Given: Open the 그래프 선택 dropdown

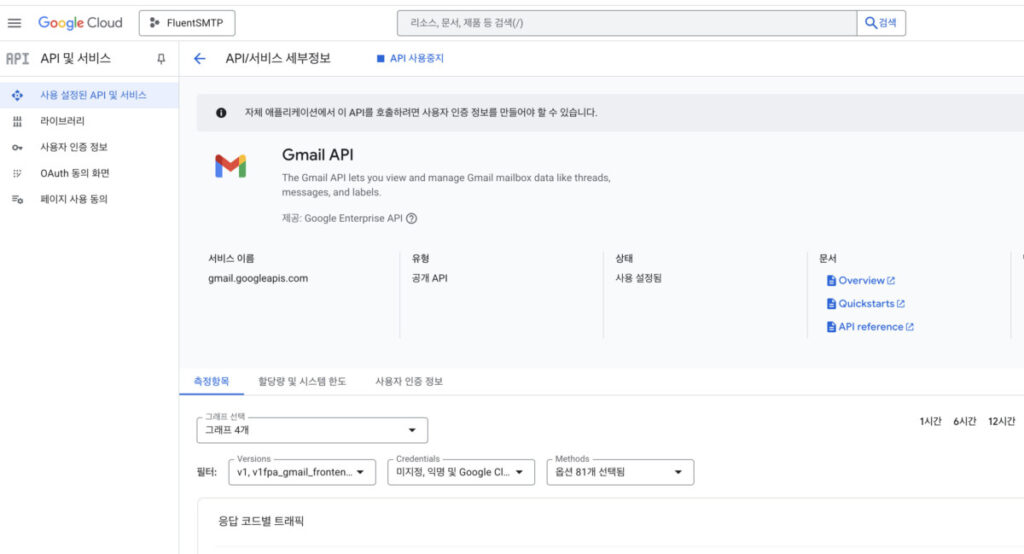Looking at the screenshot, I should click(312, 431).
